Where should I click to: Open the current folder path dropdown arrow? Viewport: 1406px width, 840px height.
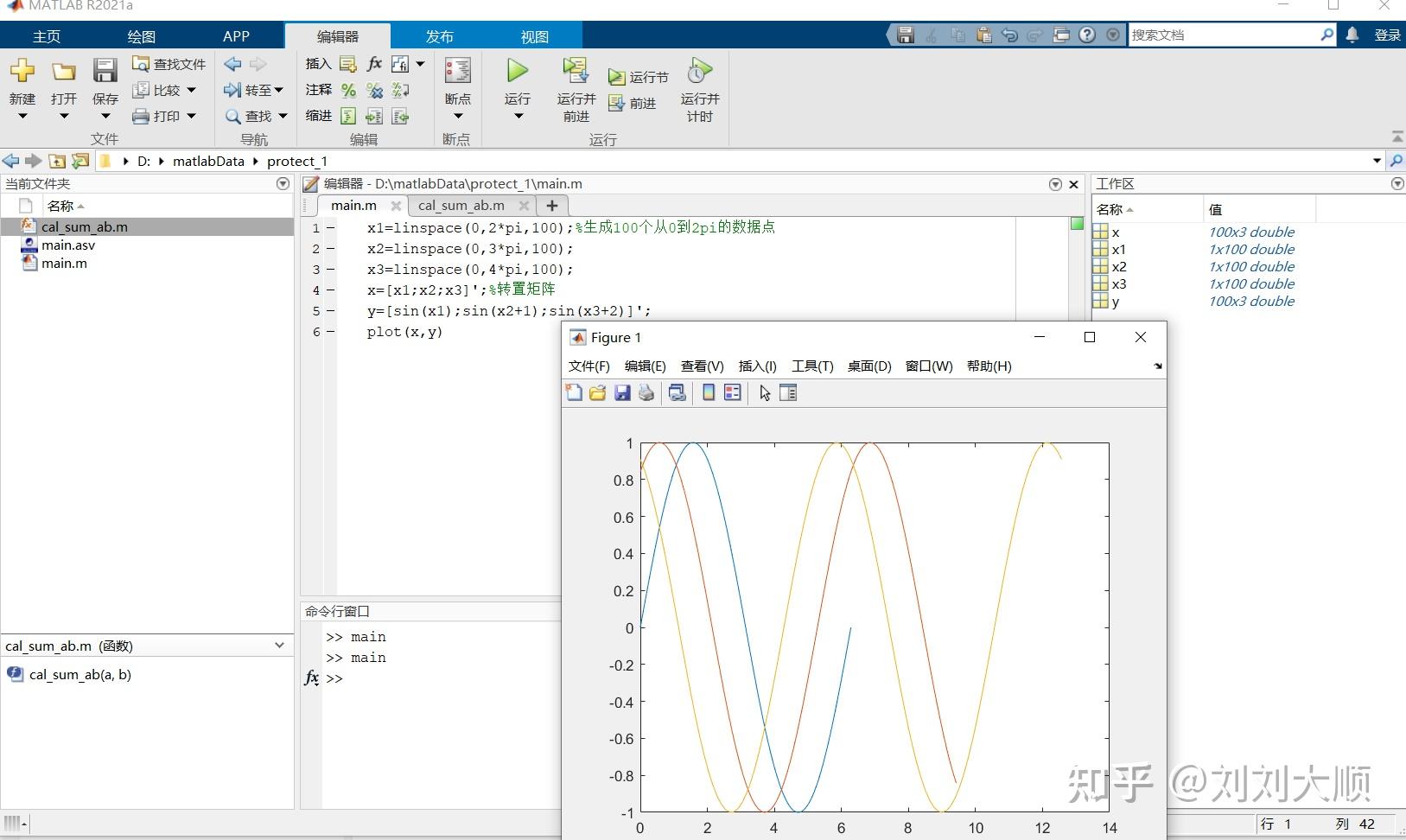point(1375,161)
